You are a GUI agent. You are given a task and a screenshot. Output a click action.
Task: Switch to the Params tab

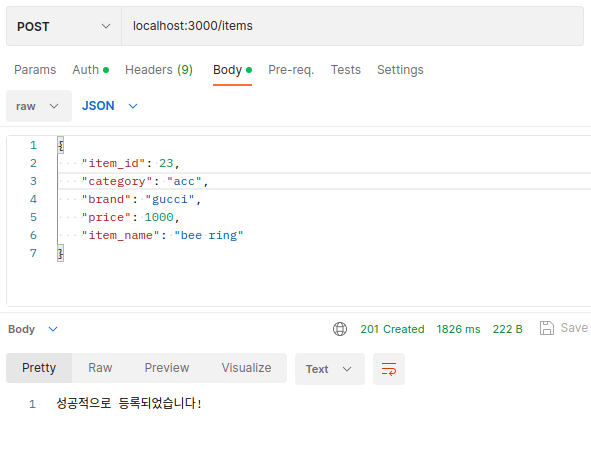(x=35, y=70)
